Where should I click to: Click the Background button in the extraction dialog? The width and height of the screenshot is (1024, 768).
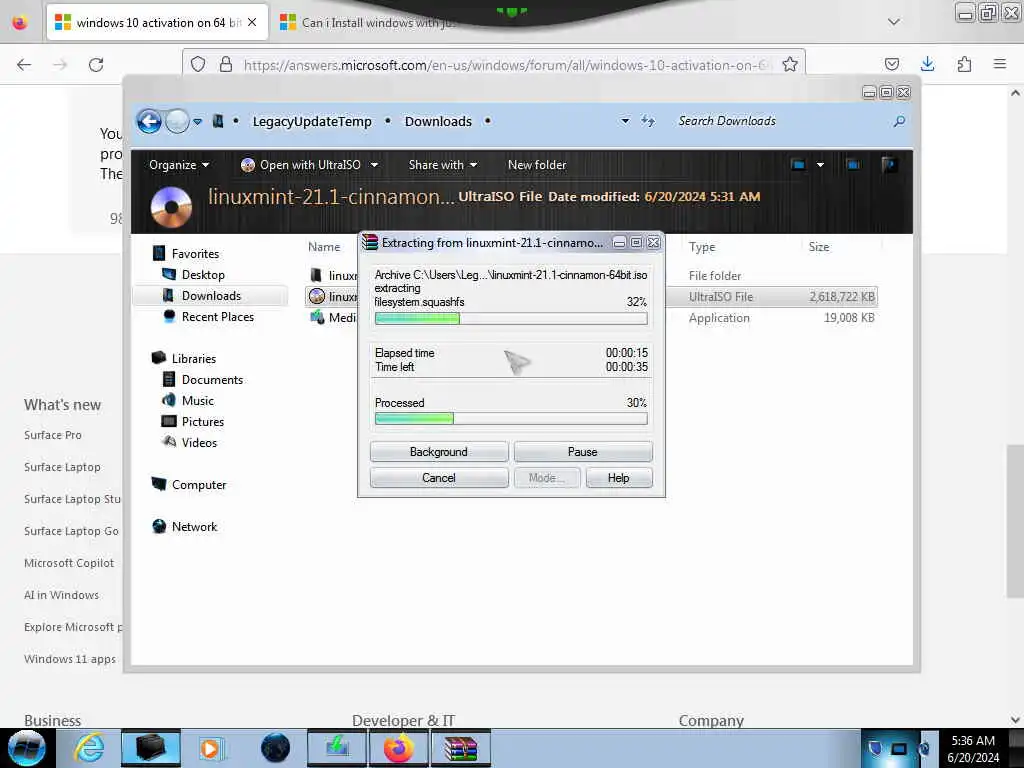click(439, 452)
